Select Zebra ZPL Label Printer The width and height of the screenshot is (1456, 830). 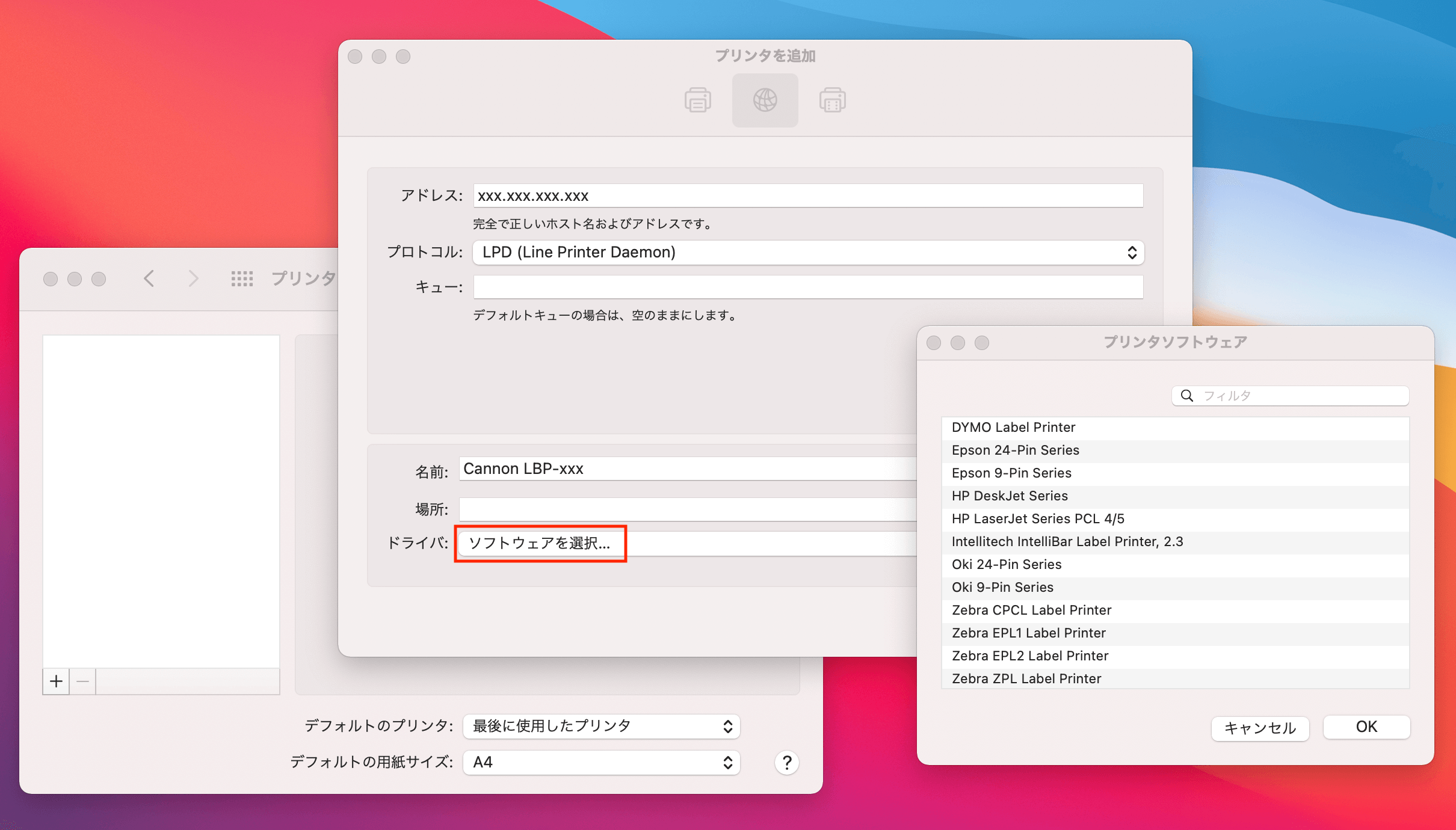(x=1176, y=679)
